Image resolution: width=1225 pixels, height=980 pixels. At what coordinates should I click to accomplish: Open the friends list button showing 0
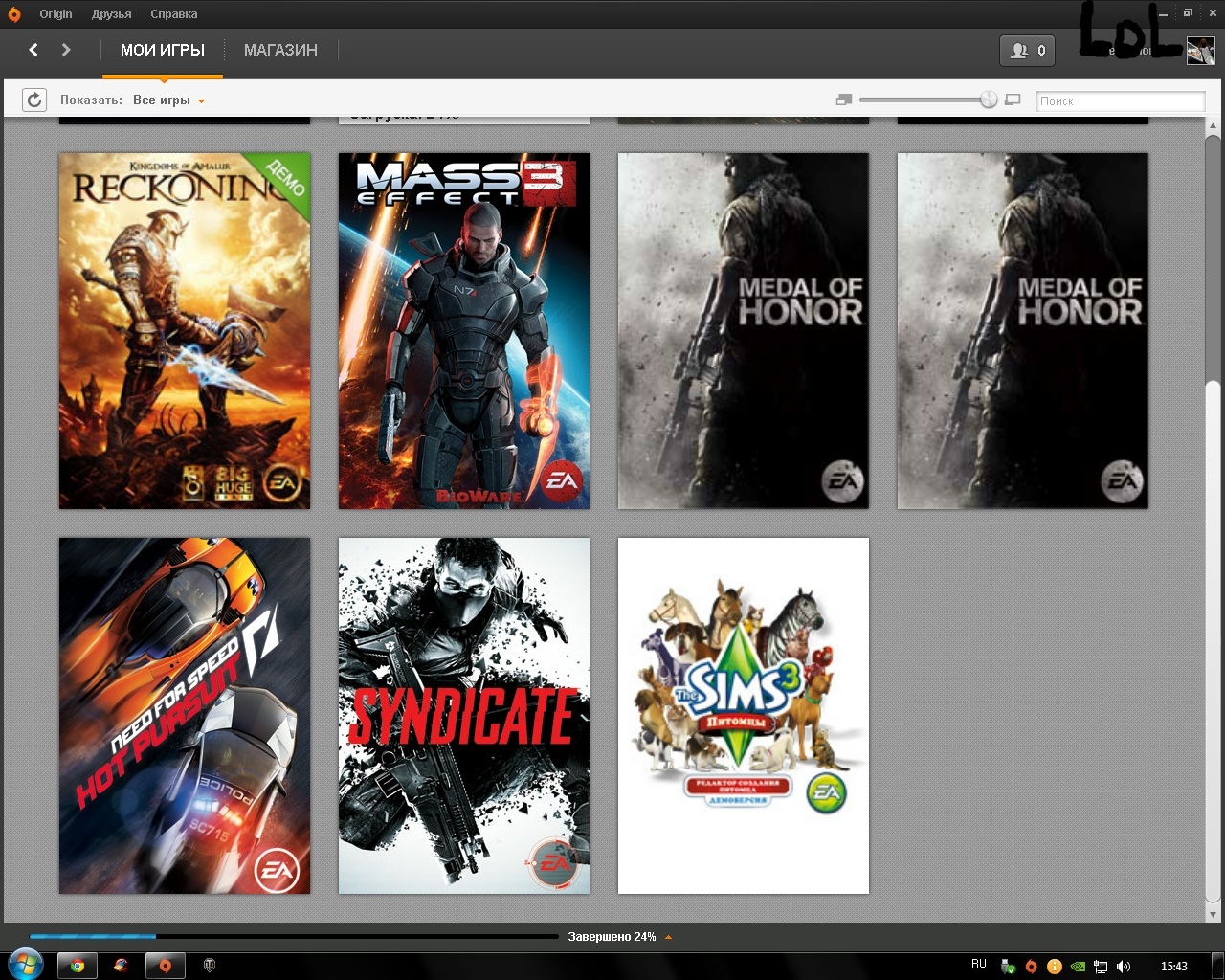click(1027, 51)
